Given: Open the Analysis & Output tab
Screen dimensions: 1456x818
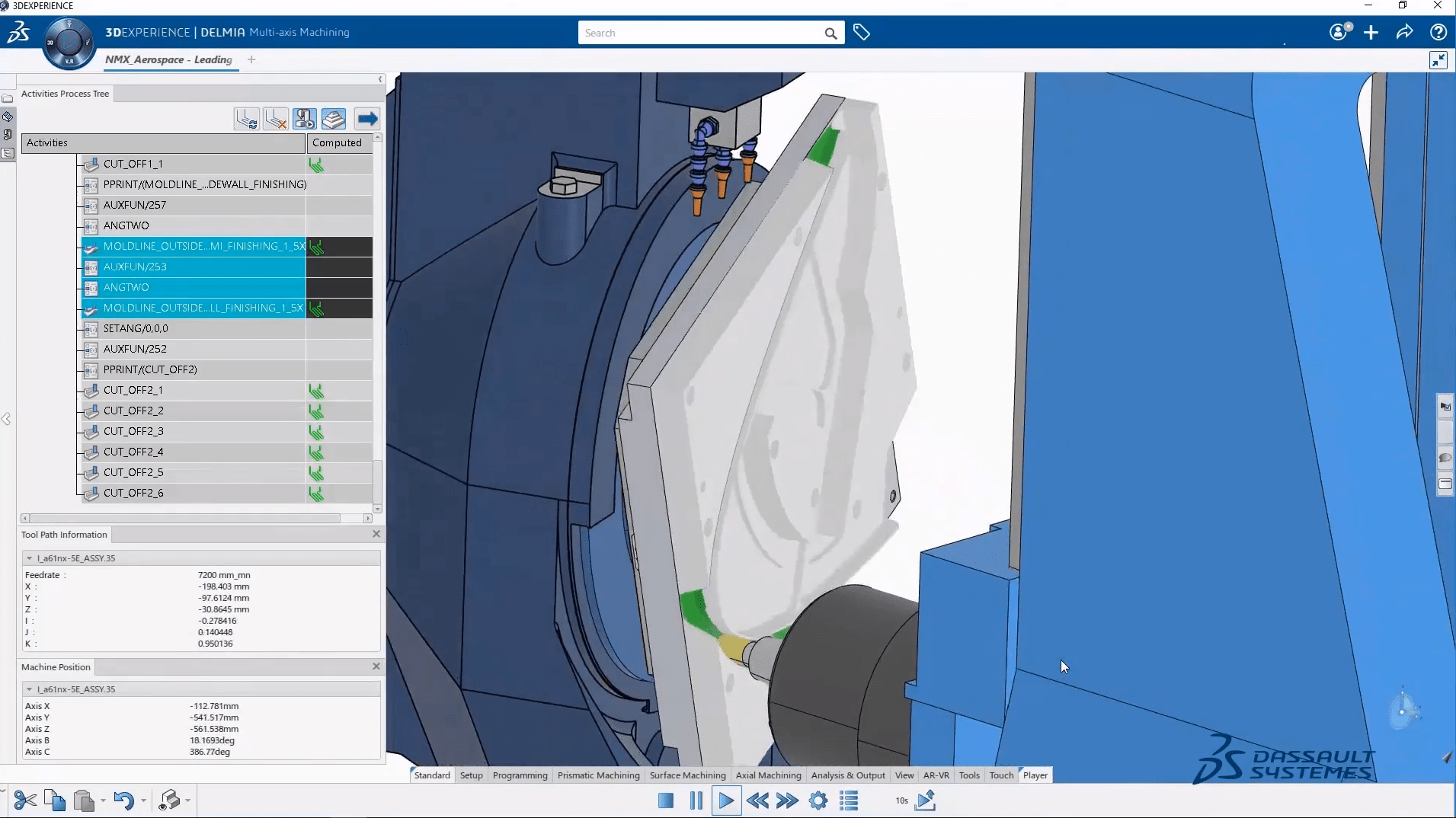Looking at the screenshot, I should click(x=848, y=775).
